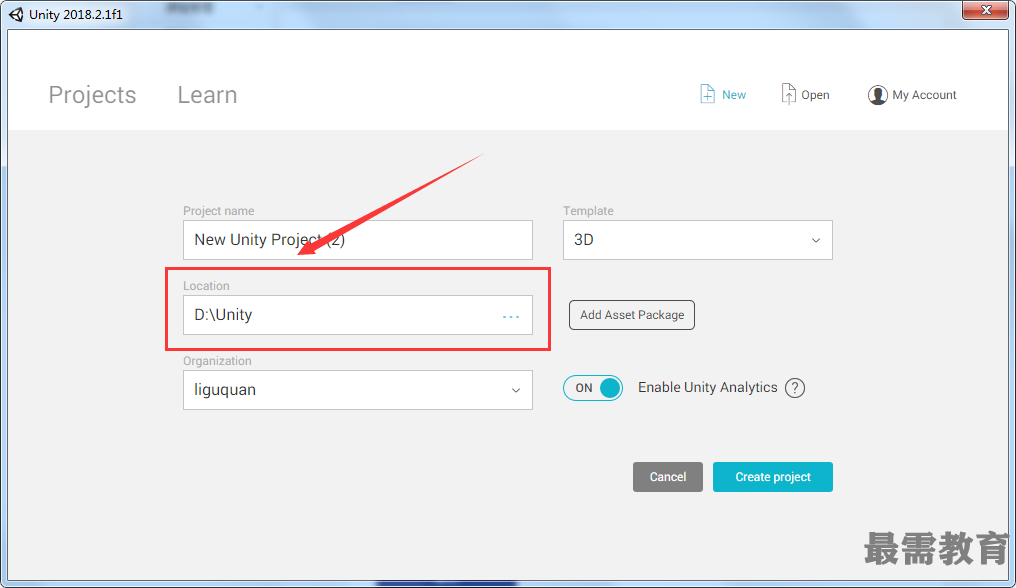Viewport: 1016px width, 588px height.
Task: Click the New project document icon
Action: click(x=707, y=94)
